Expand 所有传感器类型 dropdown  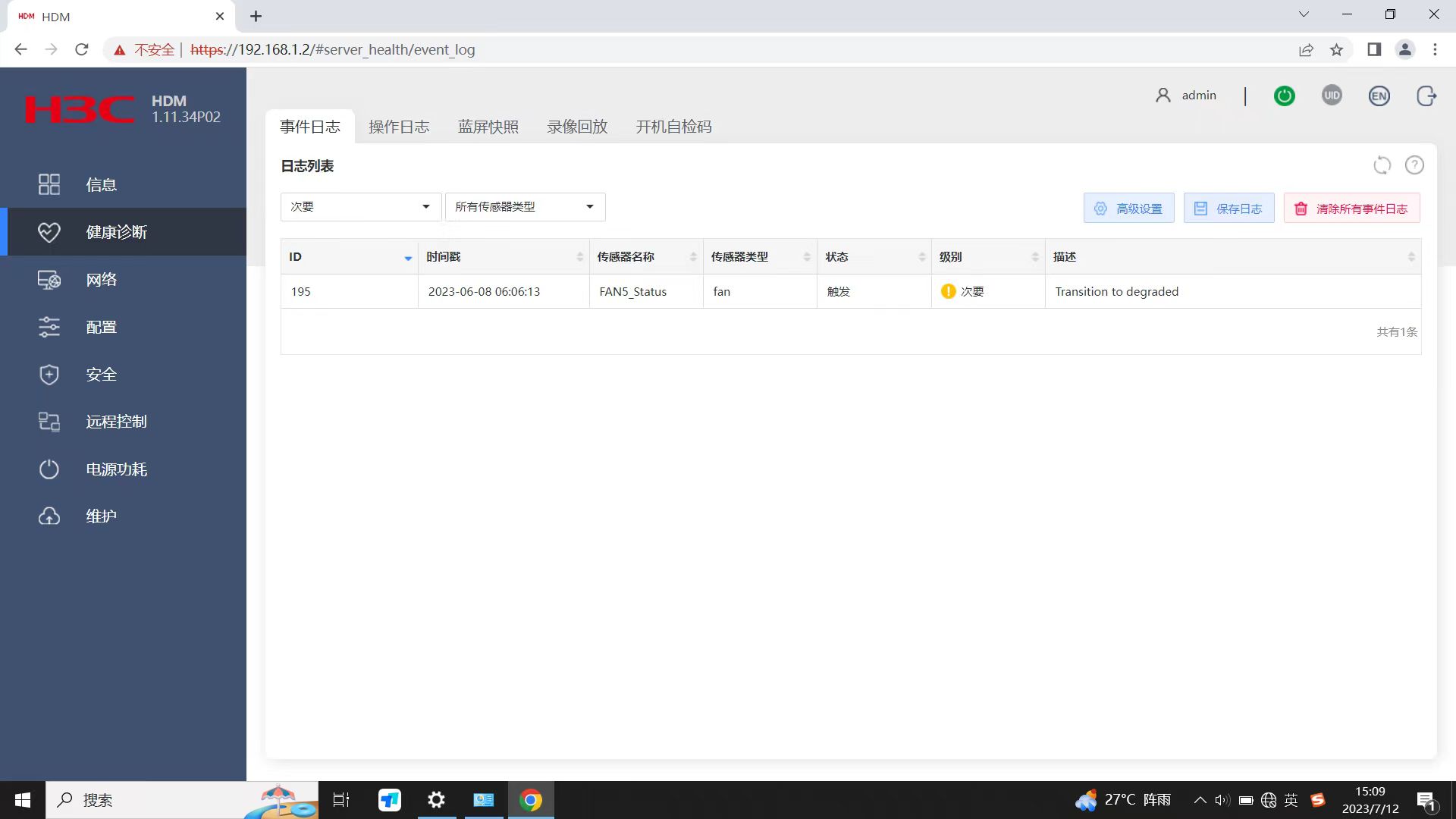point(525,207)
